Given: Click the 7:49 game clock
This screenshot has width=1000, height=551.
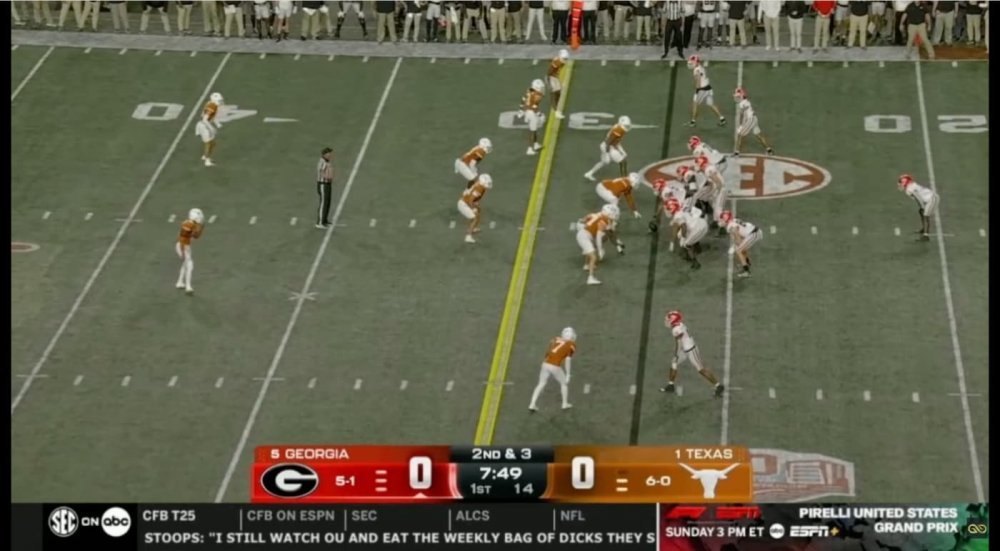Looking at the screenshot, I should [x=501, y=473].
